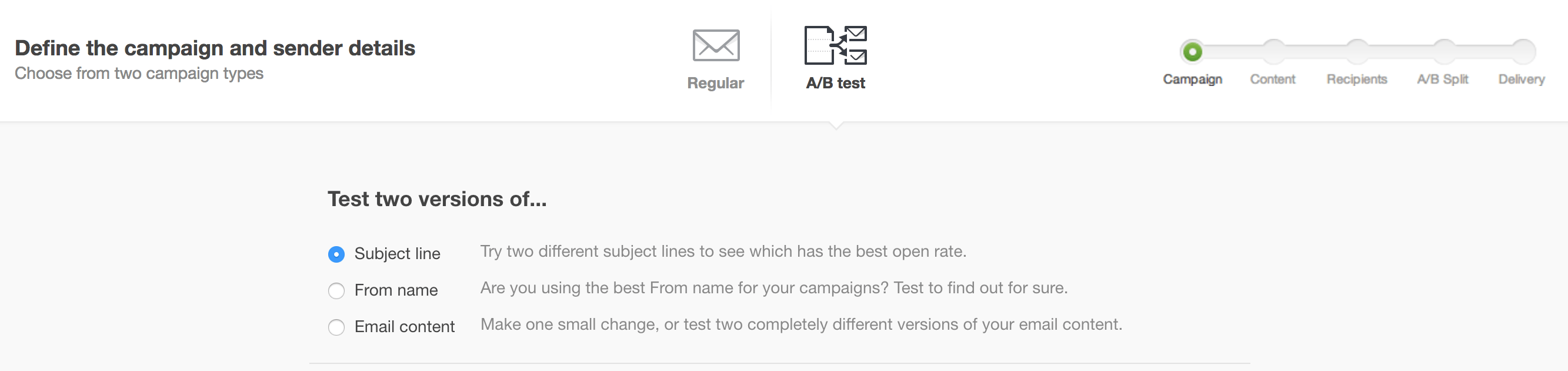Click the "Email content" option text
Image resolution: width=1568 pixels, height=371 pixels.
tap(404, 326)
